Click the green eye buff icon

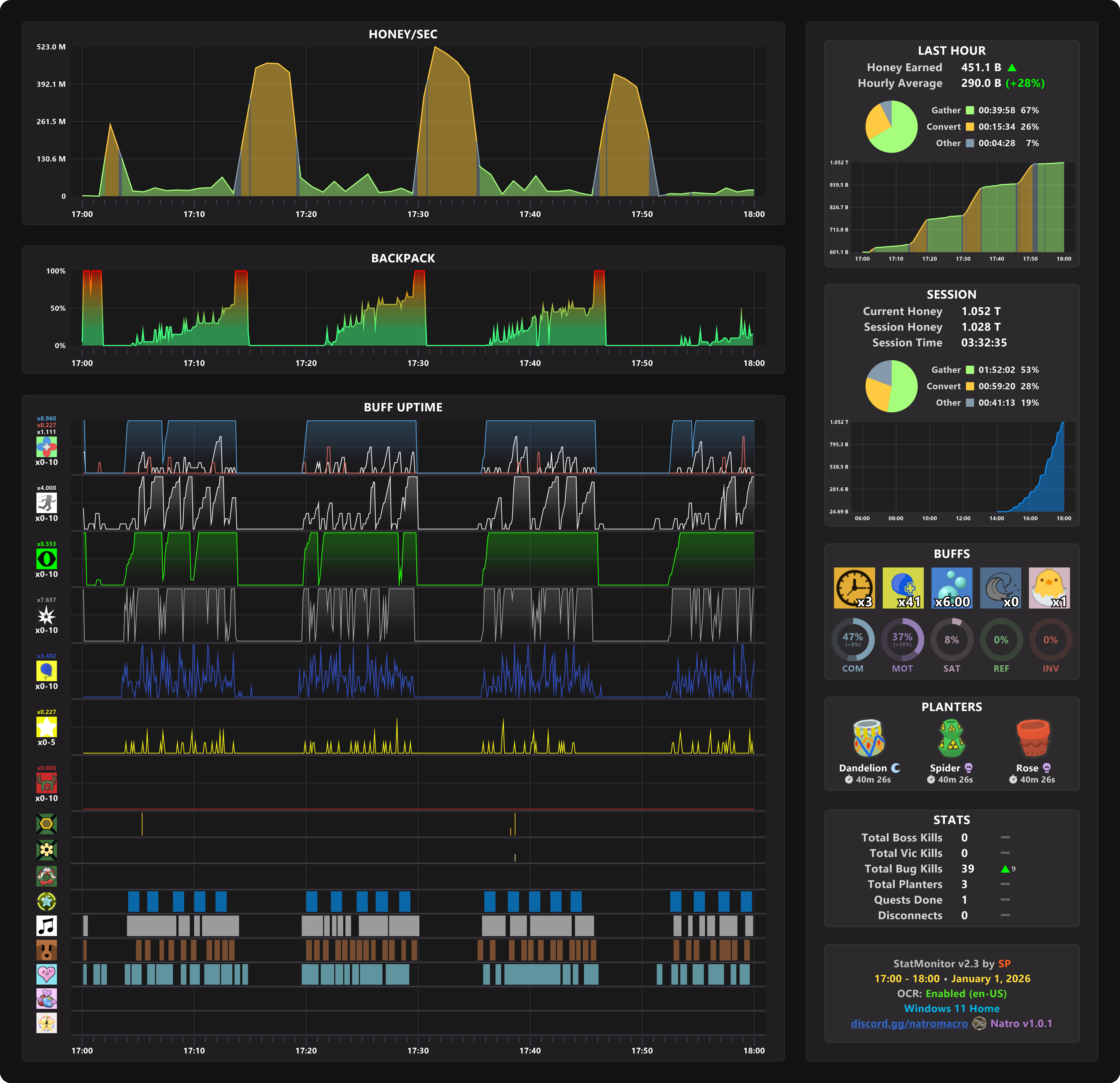[x=46, y=558]
